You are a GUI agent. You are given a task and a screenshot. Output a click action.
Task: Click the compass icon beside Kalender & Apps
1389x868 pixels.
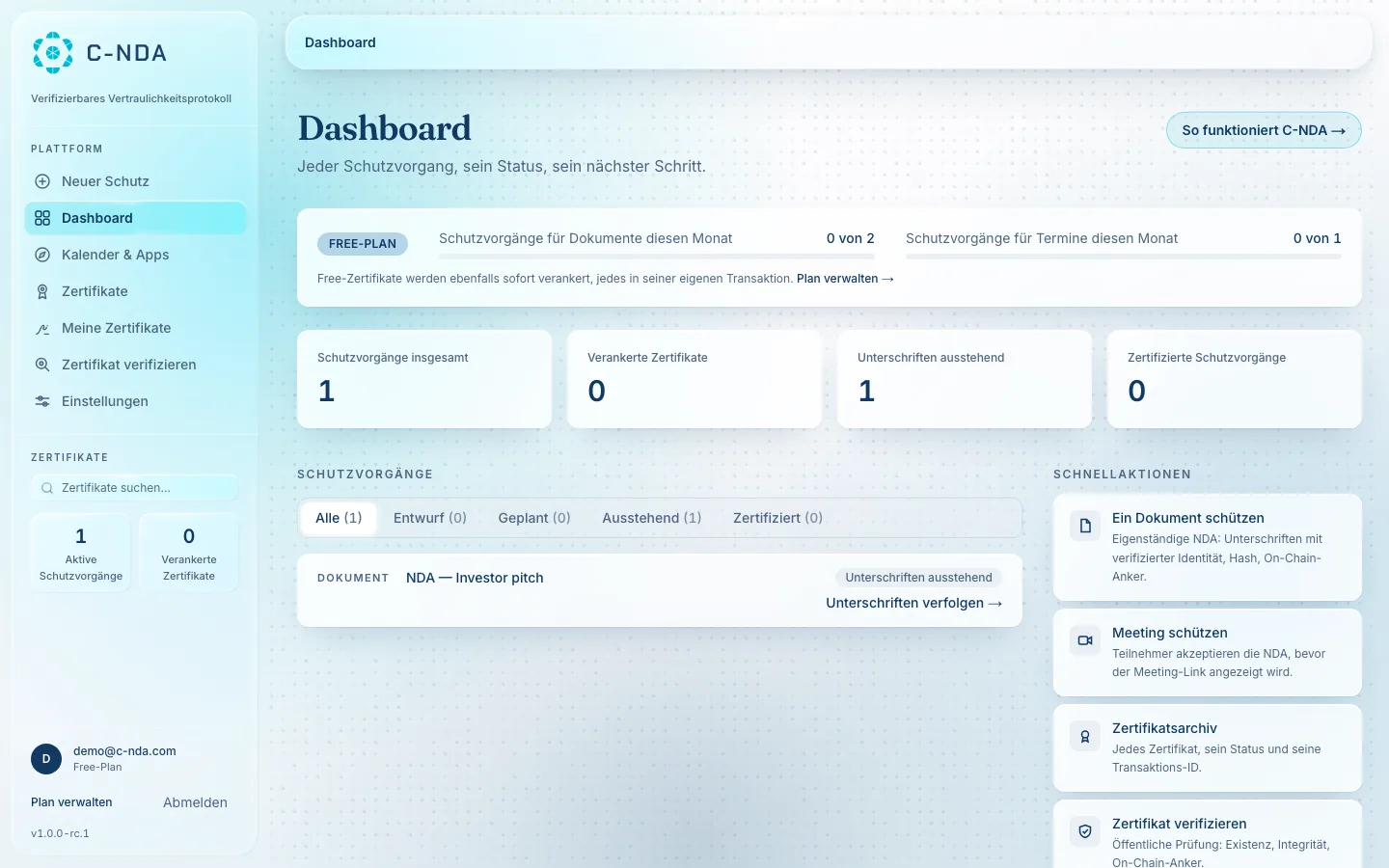point(42,255)
